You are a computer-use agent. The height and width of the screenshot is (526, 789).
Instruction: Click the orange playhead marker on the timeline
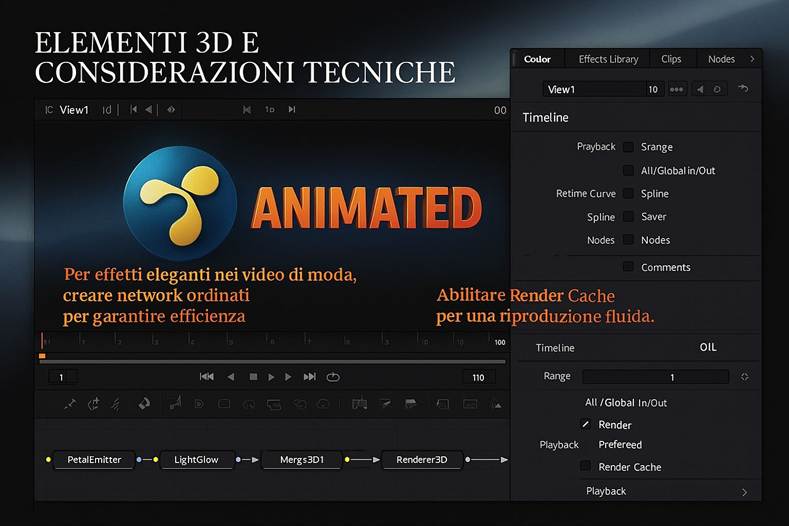pyautogui.click(x=42, y=356)
